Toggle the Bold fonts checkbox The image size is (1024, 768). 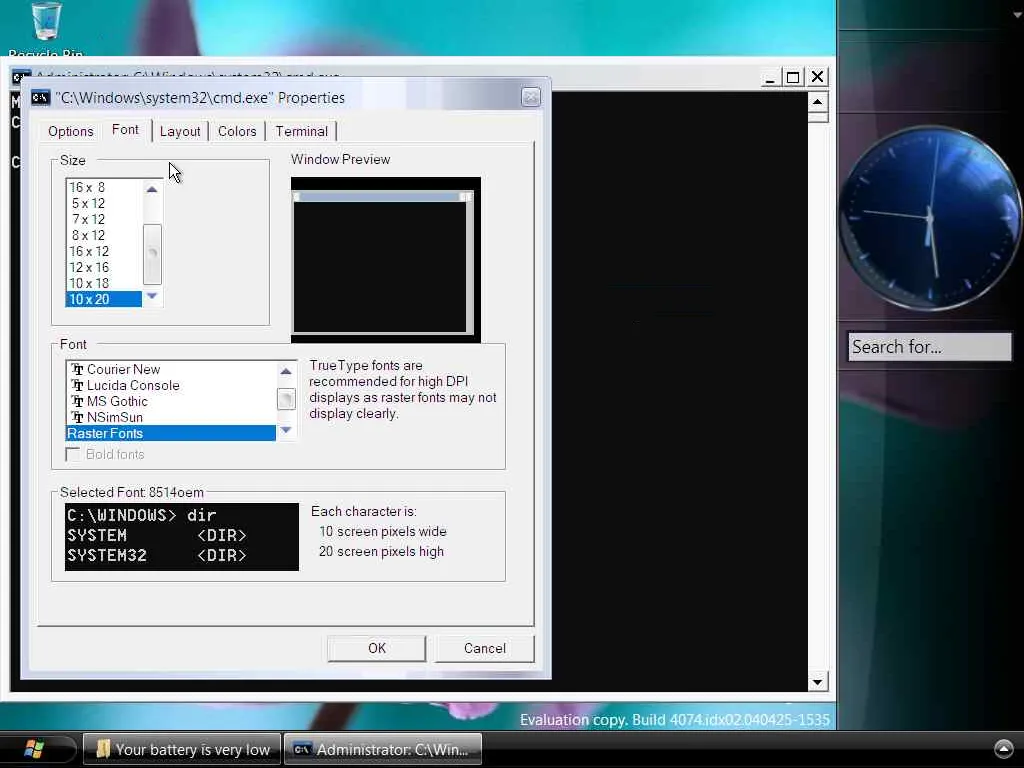(73, 454)
